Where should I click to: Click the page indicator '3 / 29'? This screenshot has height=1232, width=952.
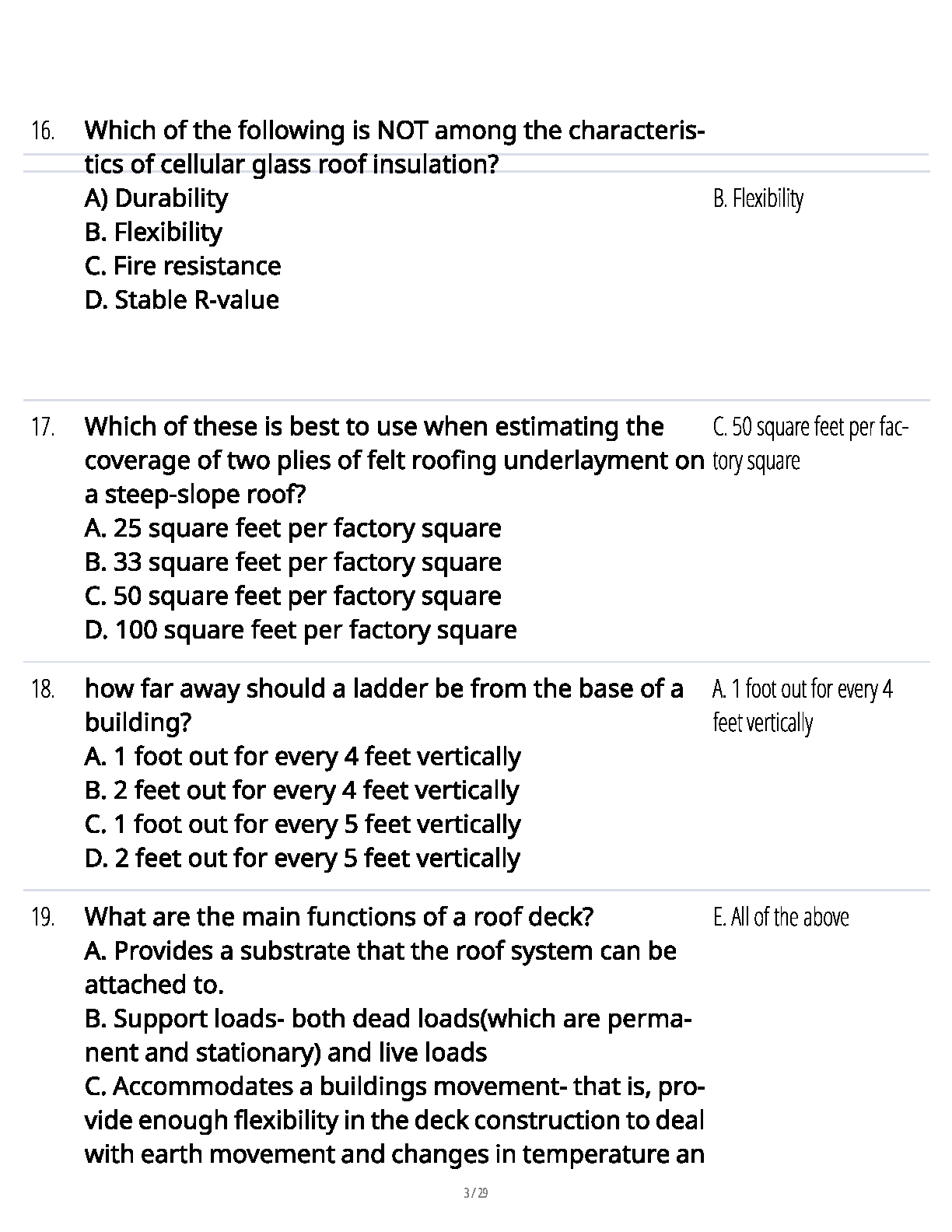(x=475, y=1193)
